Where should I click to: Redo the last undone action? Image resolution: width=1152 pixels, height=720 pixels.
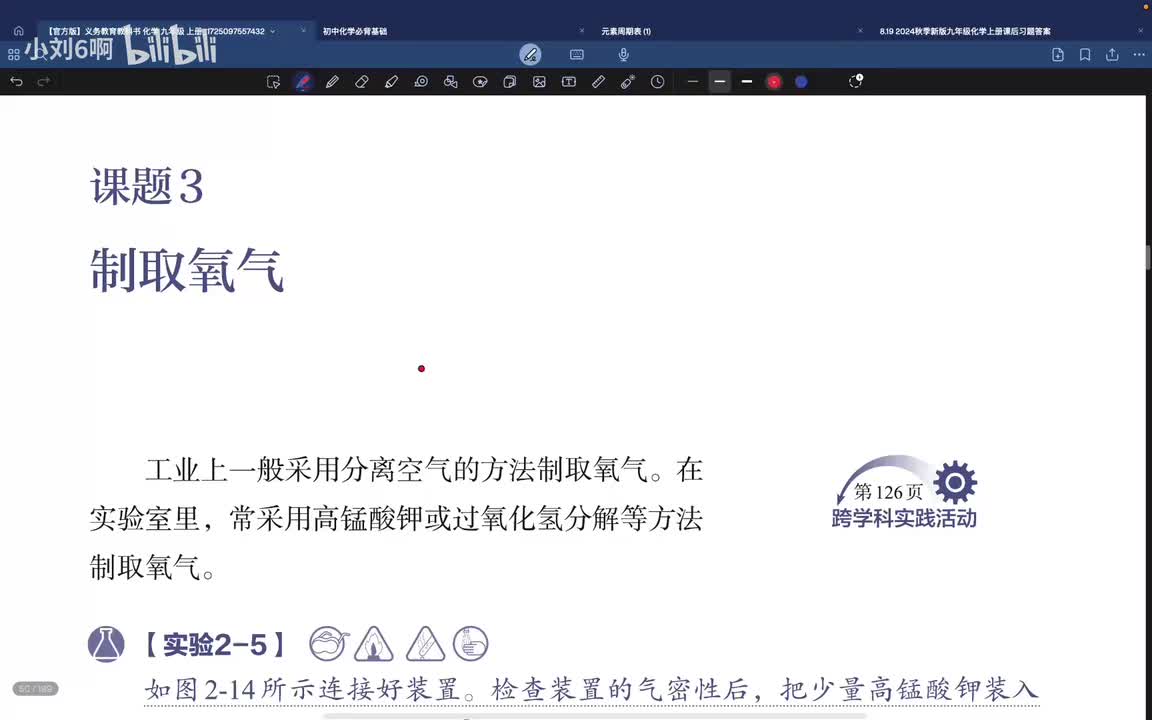(x=44, y=82)
